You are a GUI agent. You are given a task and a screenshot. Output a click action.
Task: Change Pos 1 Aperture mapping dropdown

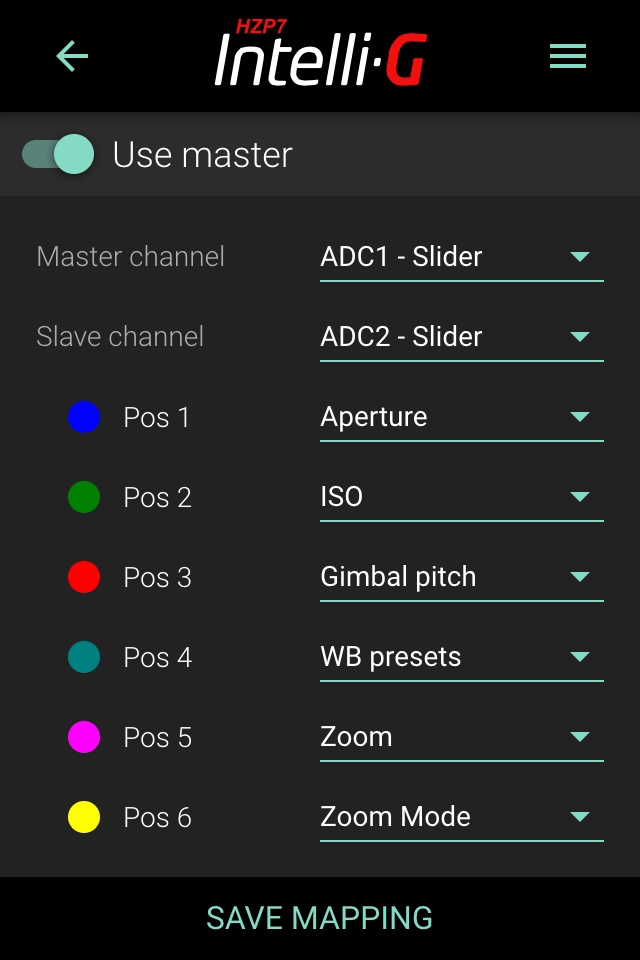461,417
